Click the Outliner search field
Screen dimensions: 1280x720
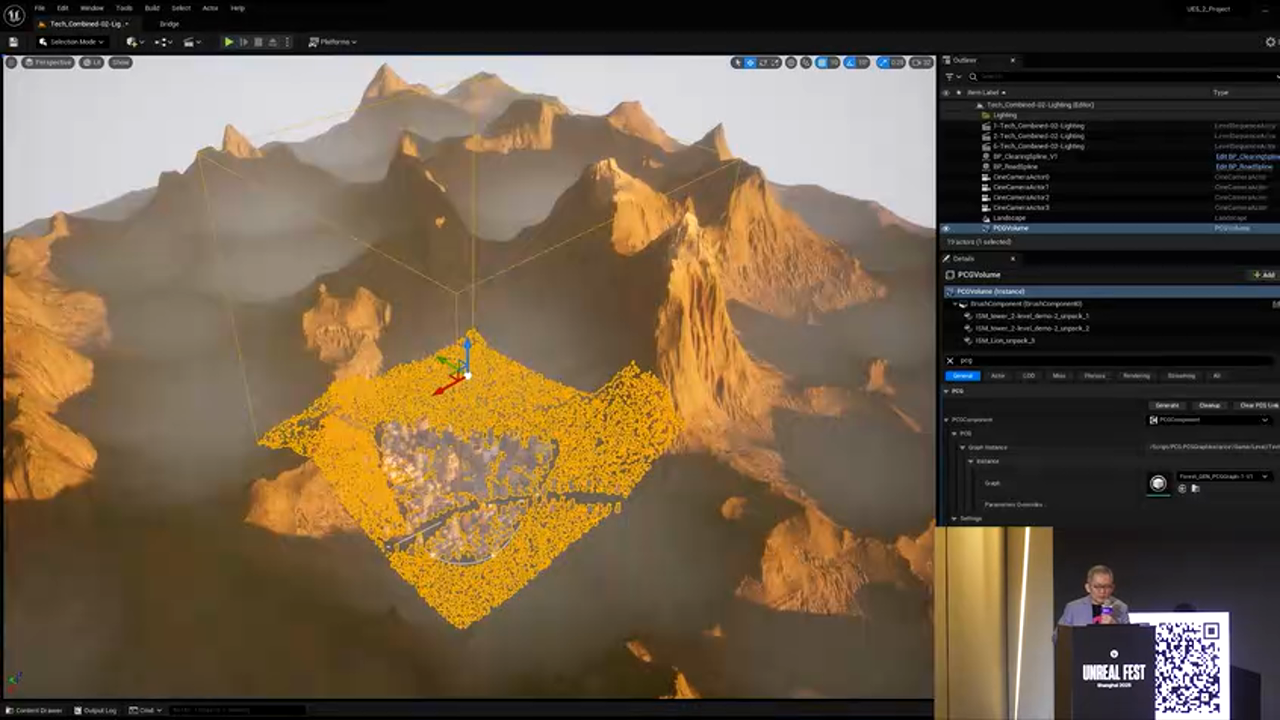[x=1100, y=76]
